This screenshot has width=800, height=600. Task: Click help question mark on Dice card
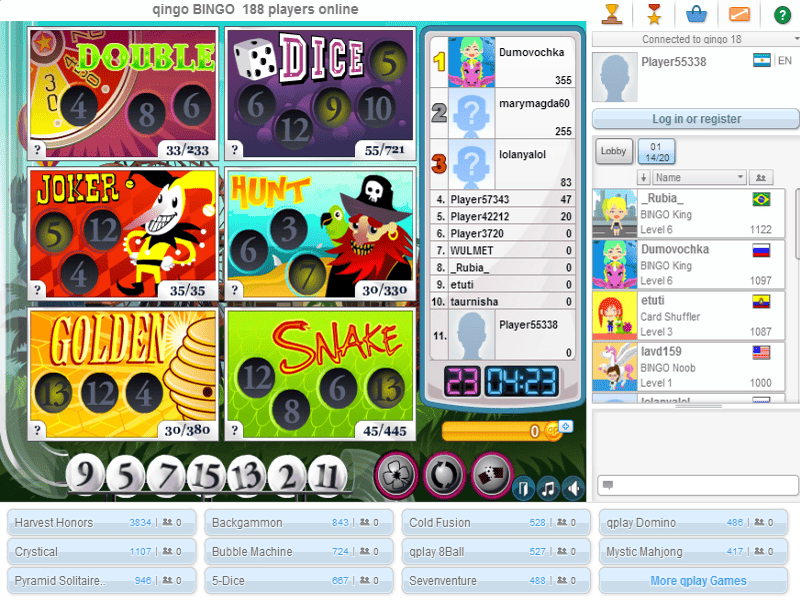[x=234, y=149]
